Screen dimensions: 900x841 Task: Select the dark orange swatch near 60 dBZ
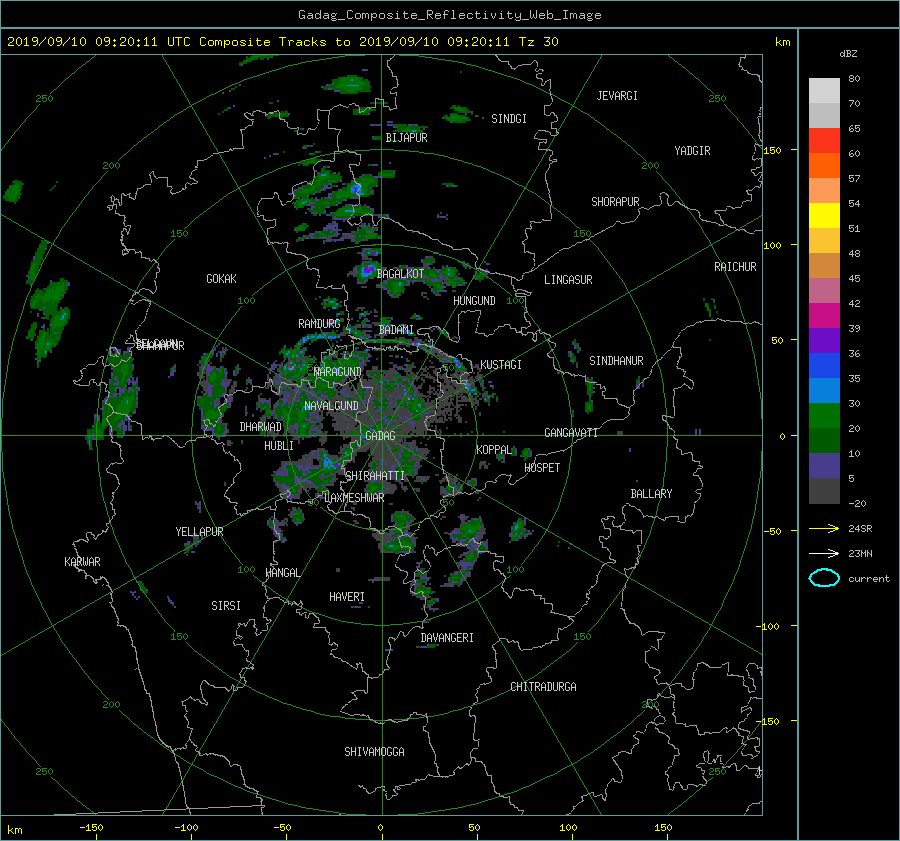(824, 166)
